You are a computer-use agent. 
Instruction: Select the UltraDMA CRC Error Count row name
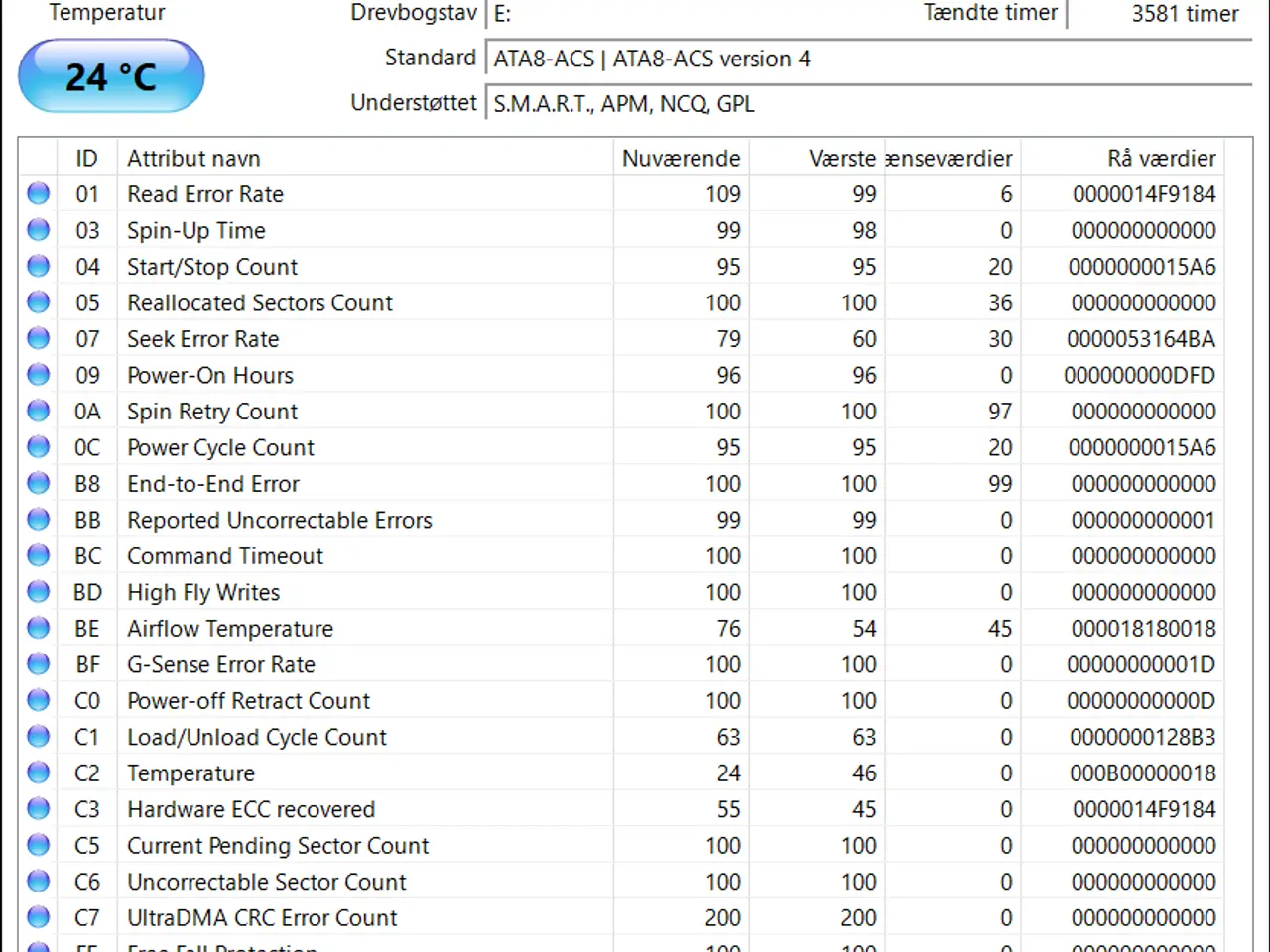[x=262, y=918]
